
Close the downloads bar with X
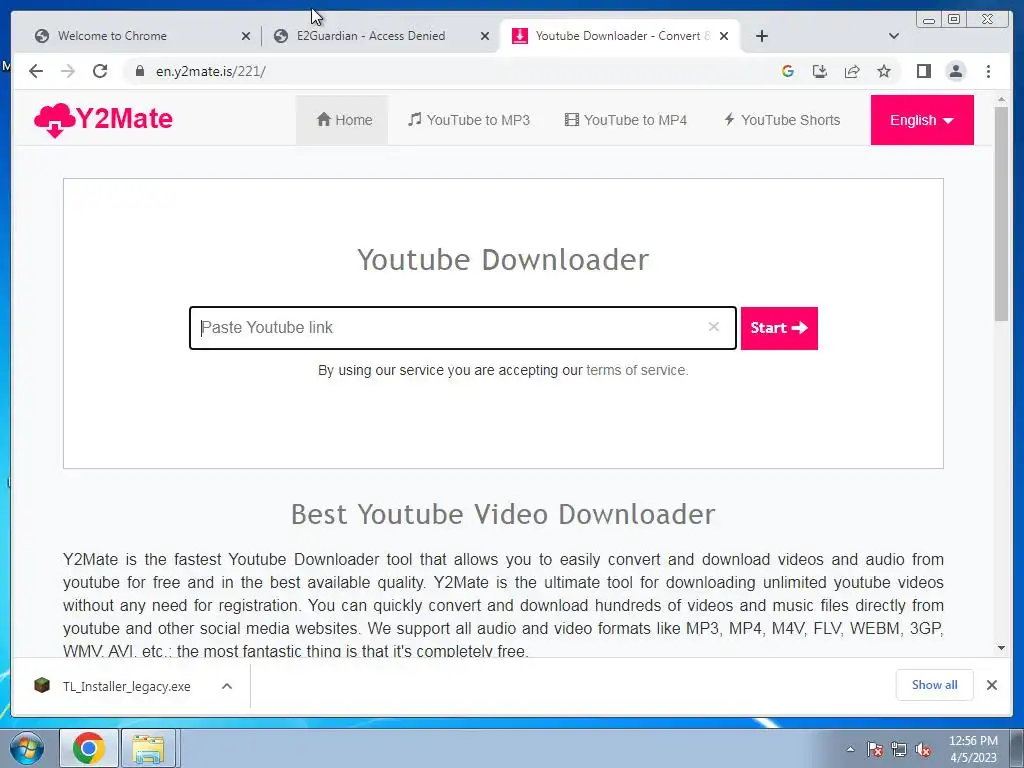pos(991,685)
